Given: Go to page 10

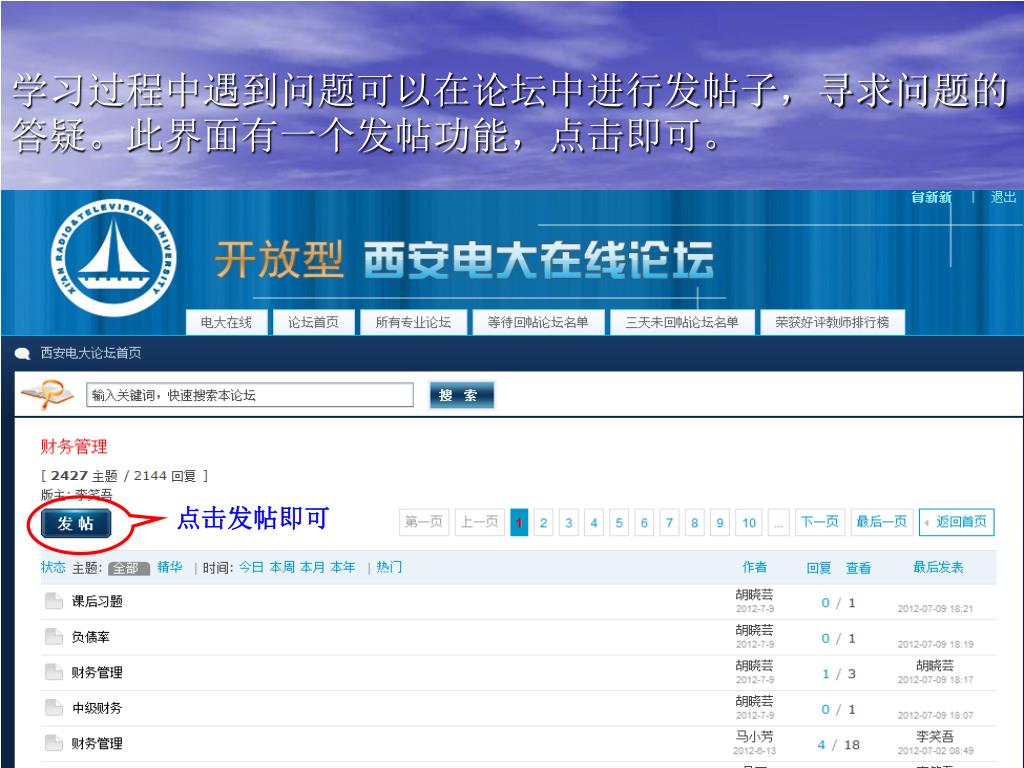Looking at the screenshot, I should coord(749,522).
